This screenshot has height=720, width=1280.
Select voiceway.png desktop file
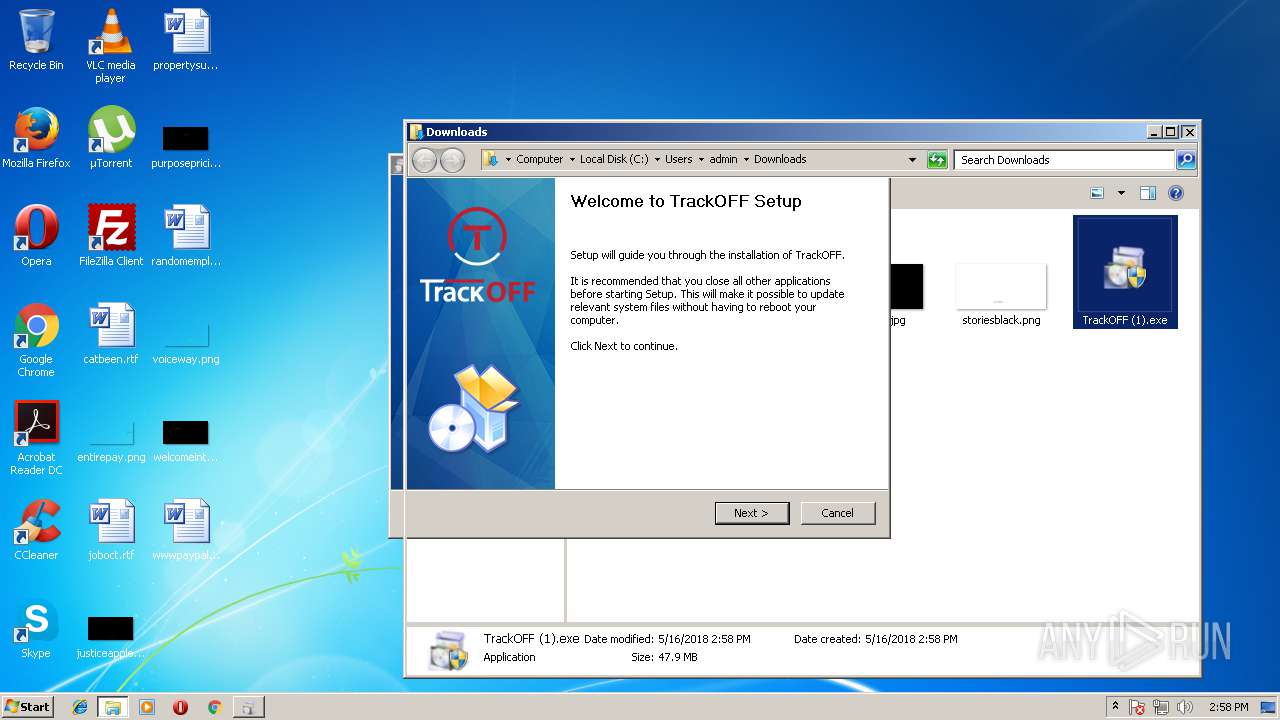(x=186, y=340)
